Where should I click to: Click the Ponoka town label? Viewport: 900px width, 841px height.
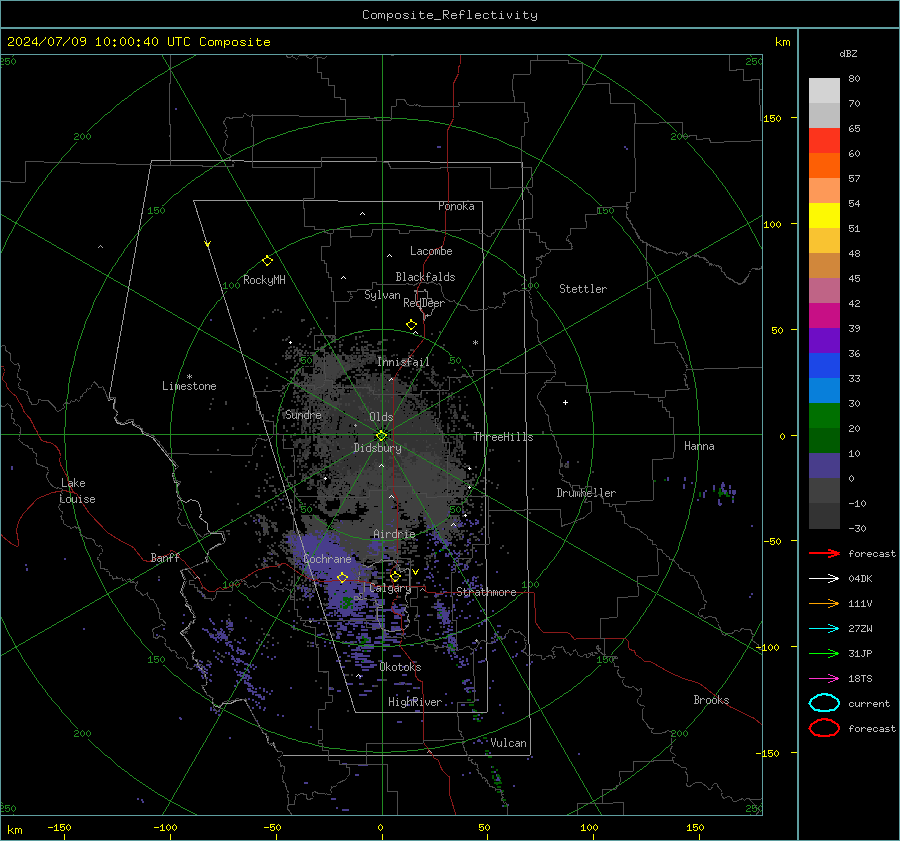point(456,206)
